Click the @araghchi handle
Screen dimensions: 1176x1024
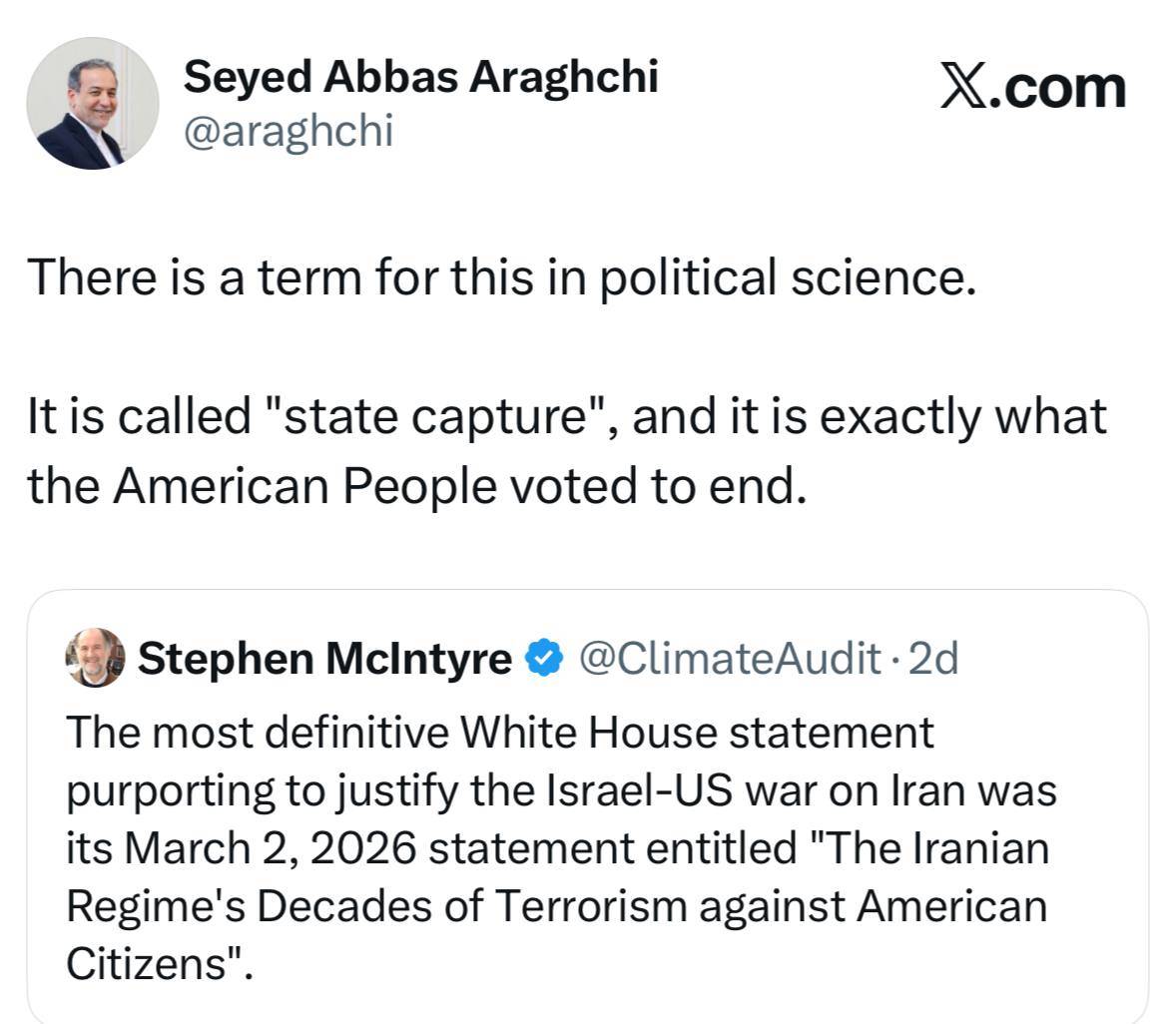tap(289, 131)
